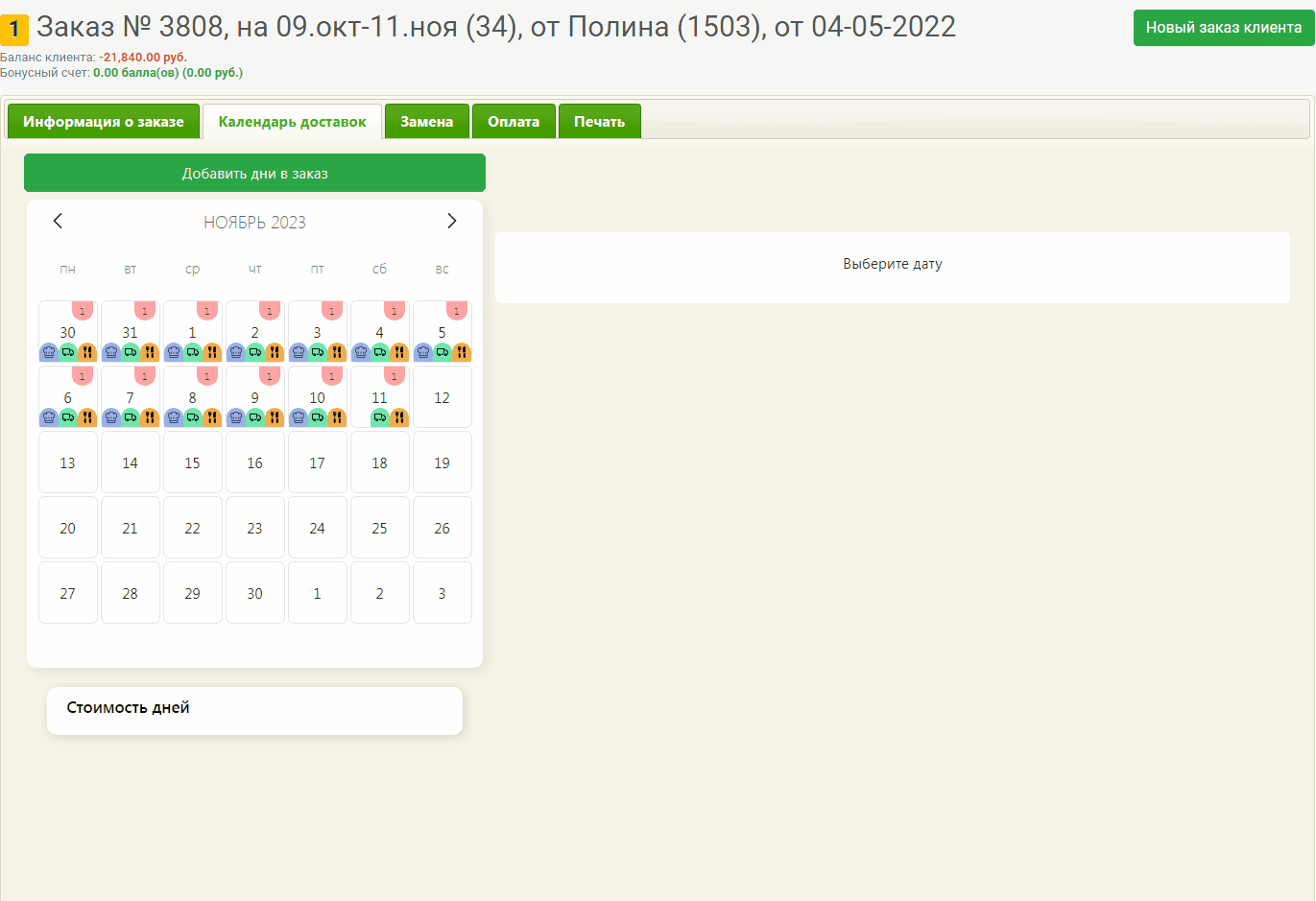Click the chef hat icon on day 6
The width and height of the screenshot is (1316, 901).
point(49,417)
